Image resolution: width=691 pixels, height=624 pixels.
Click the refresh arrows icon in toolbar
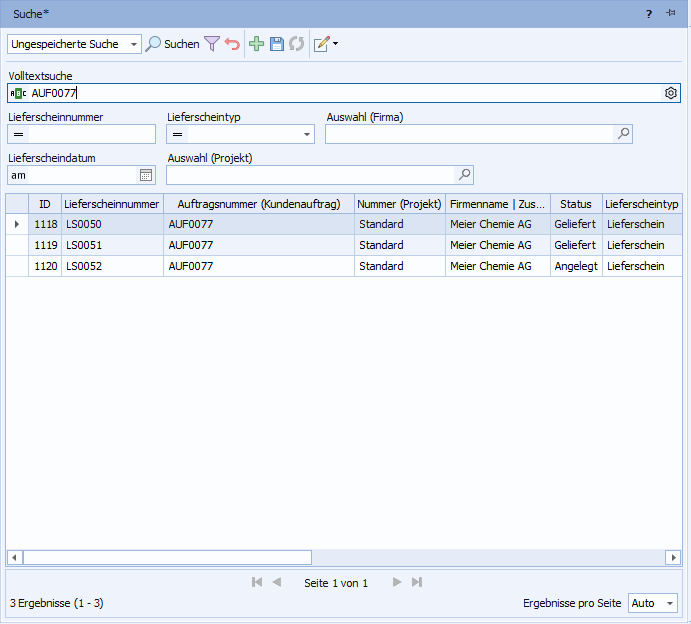[296, 44]
